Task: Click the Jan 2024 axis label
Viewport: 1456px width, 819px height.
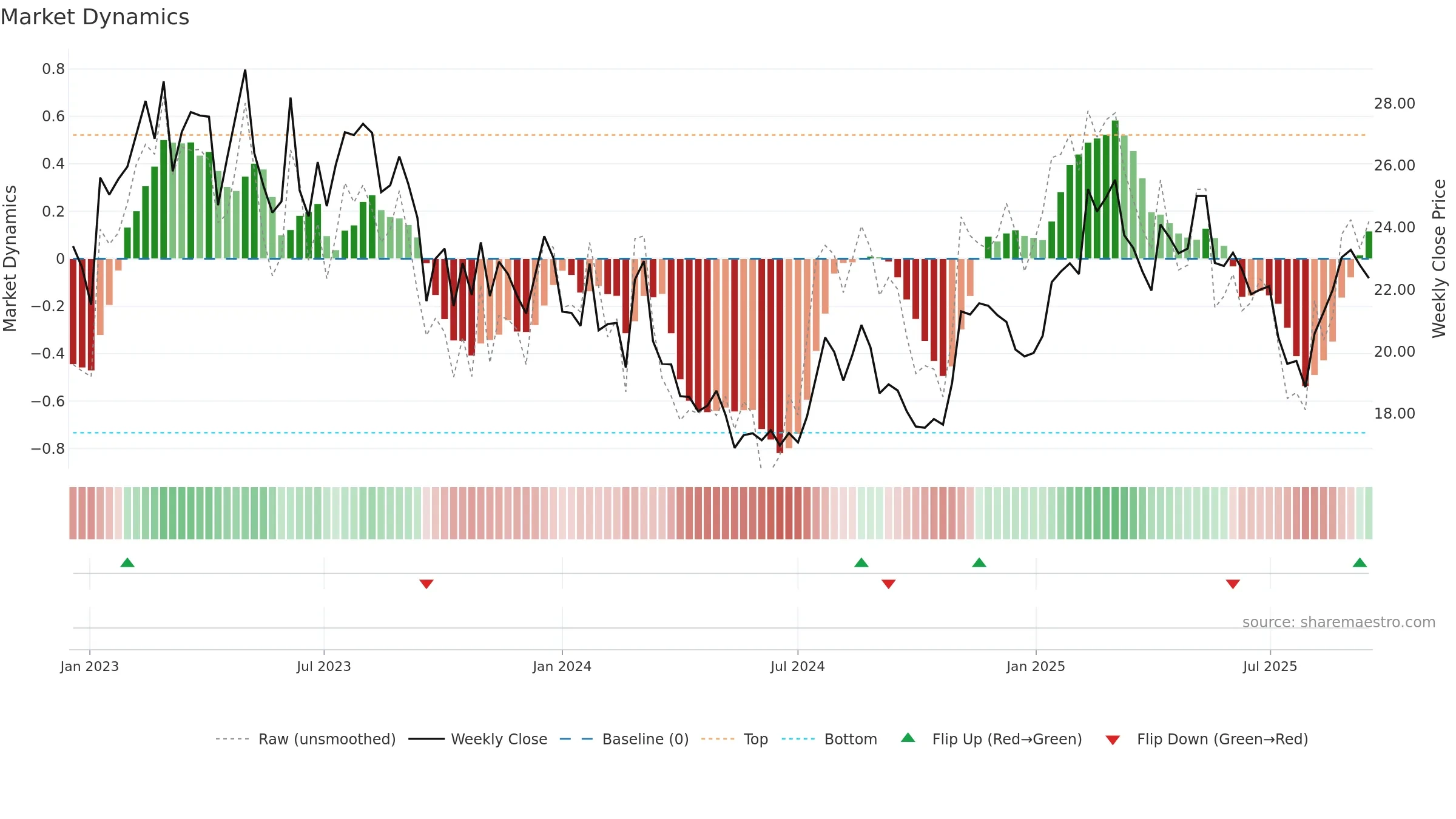Action: coord(562,666)
